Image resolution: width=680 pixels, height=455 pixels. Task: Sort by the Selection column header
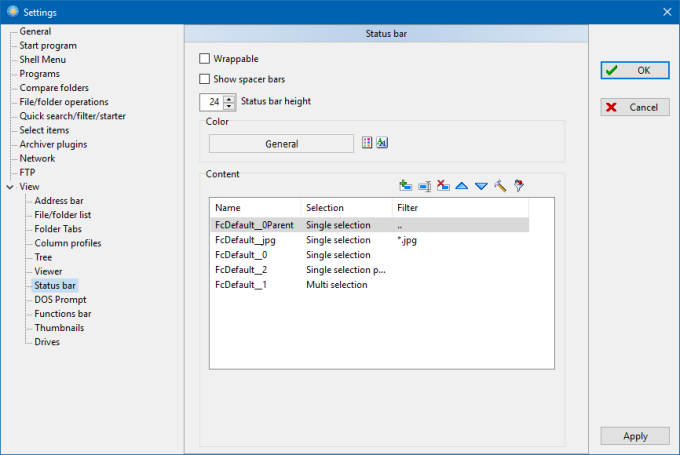[x=347, y=208]
